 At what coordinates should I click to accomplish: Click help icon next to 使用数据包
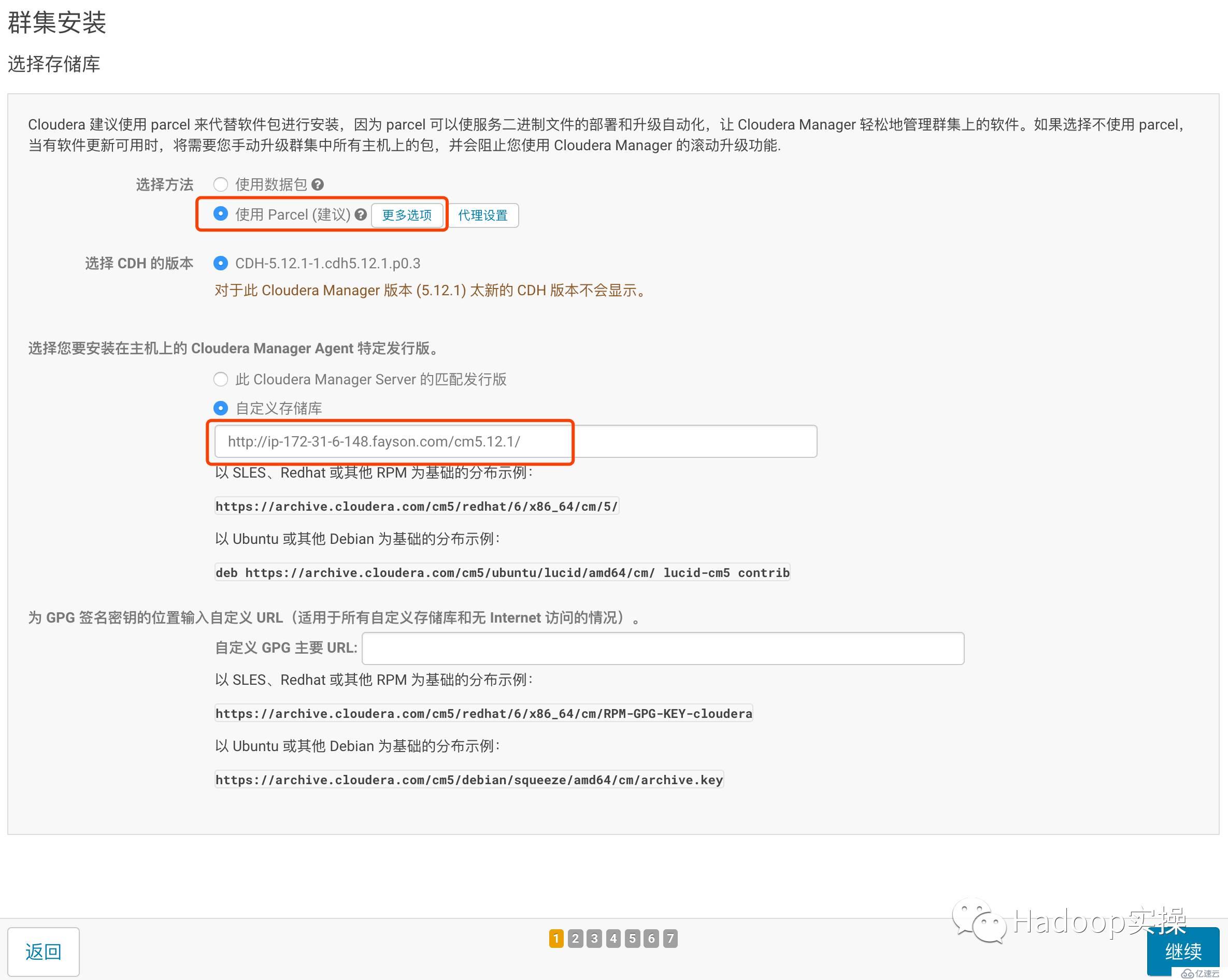(318, 184)
